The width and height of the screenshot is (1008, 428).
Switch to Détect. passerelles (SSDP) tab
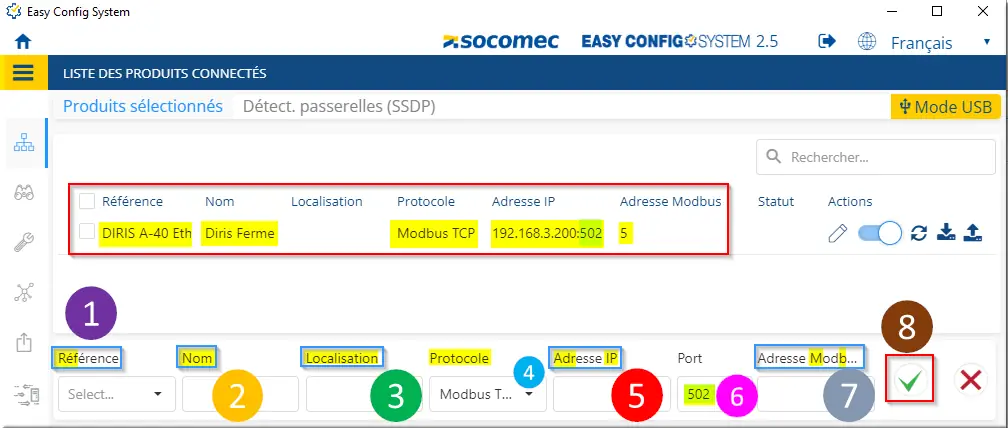coord(339,107)
